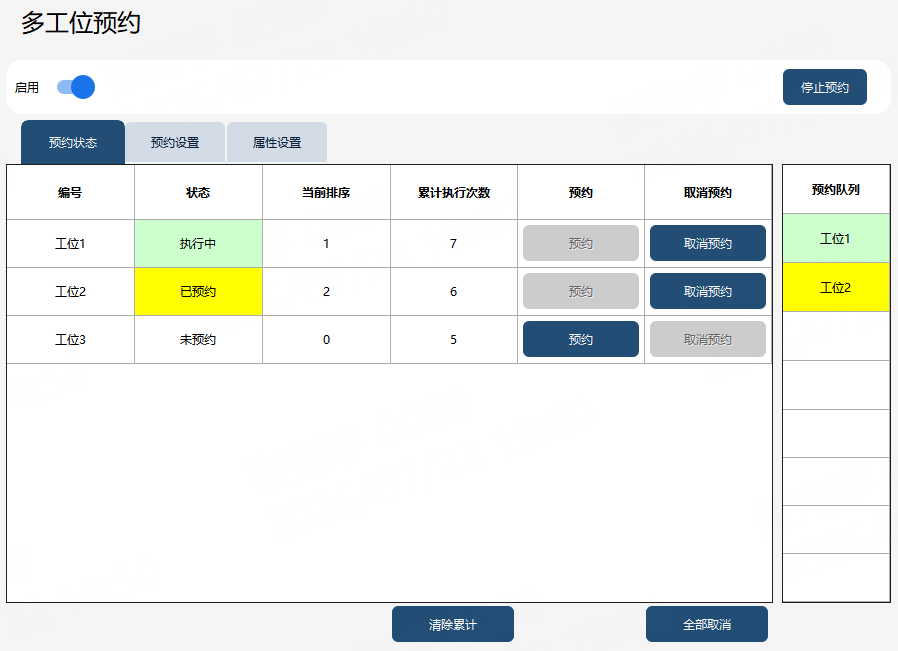Image resolution: width=898 pixels, height=651 pixels.
Task: Click 工位3 cumulative count value 5
Action: (454, 340)
